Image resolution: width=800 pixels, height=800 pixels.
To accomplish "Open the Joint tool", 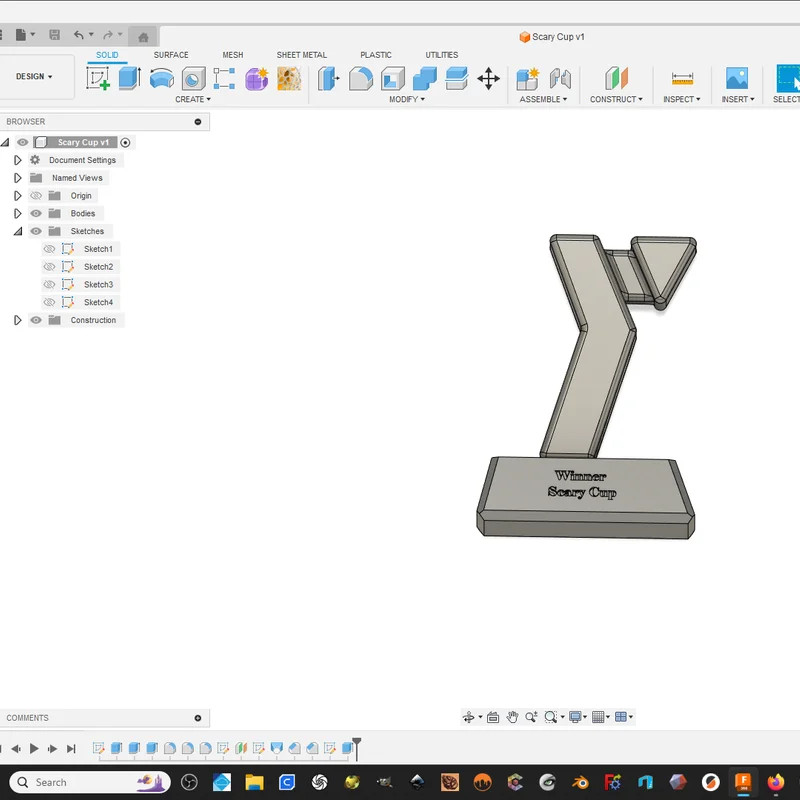I will point(560,79).
